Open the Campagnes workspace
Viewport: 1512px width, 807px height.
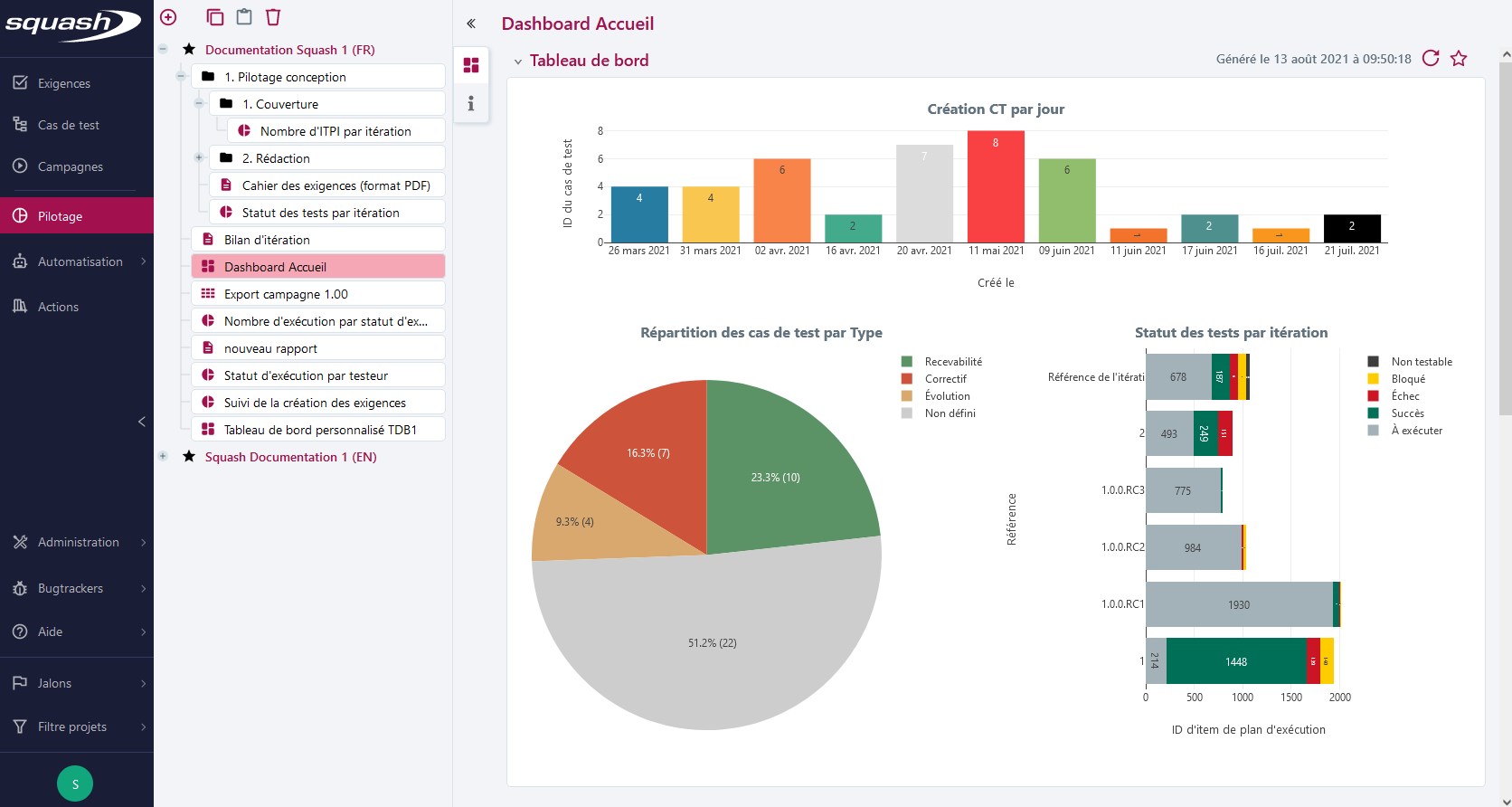tap(70, 166)
